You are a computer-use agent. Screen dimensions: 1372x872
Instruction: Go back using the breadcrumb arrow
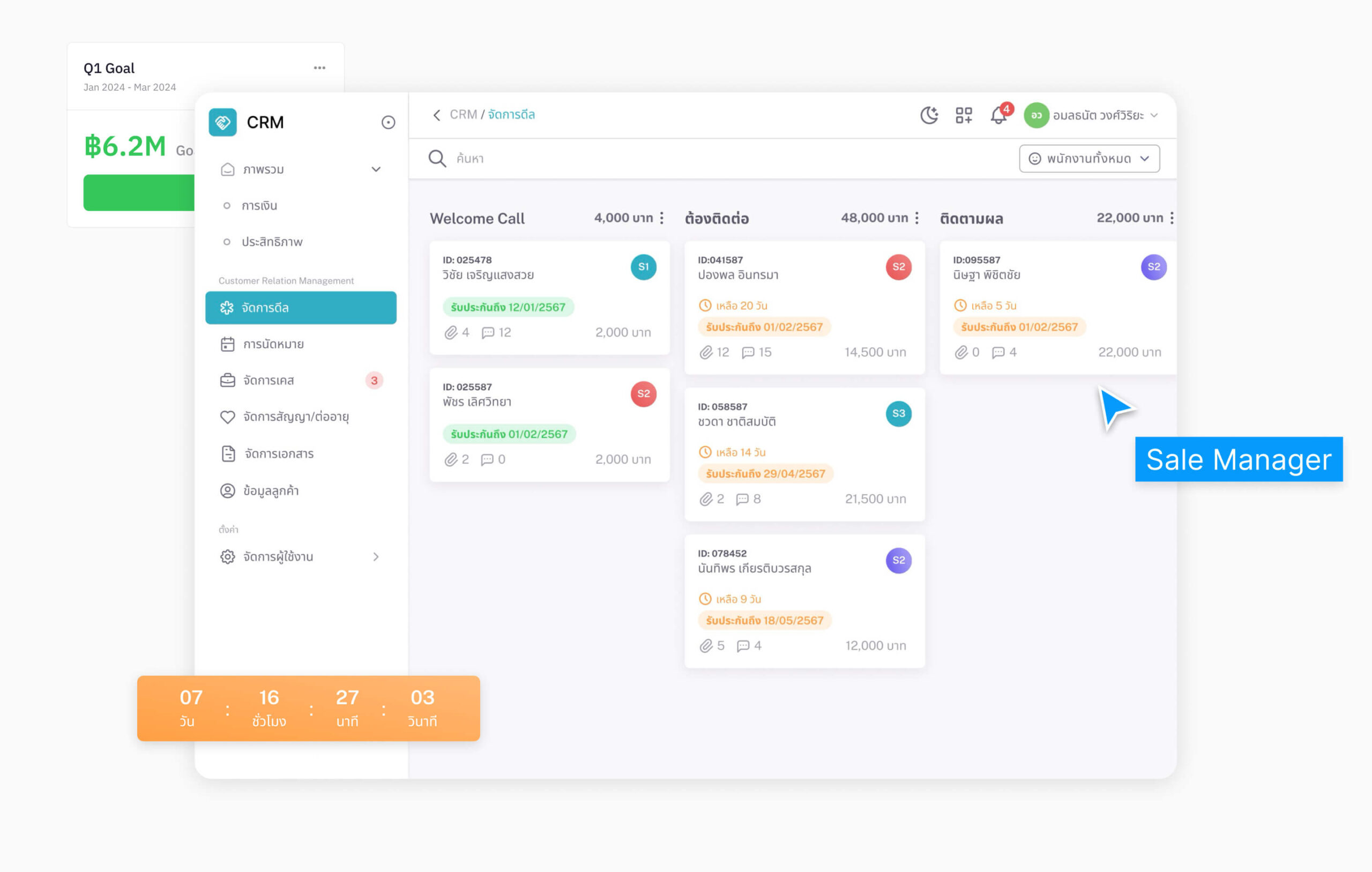coord(436,115)
